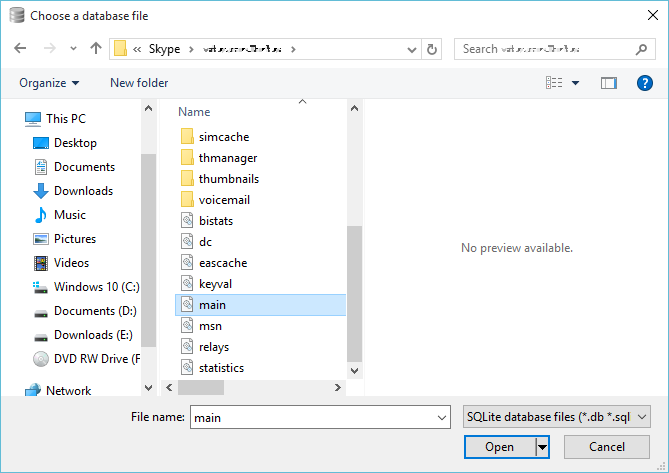Expand the Open button split arrow
Screen dimensions: 669x473
click(543, 446)
